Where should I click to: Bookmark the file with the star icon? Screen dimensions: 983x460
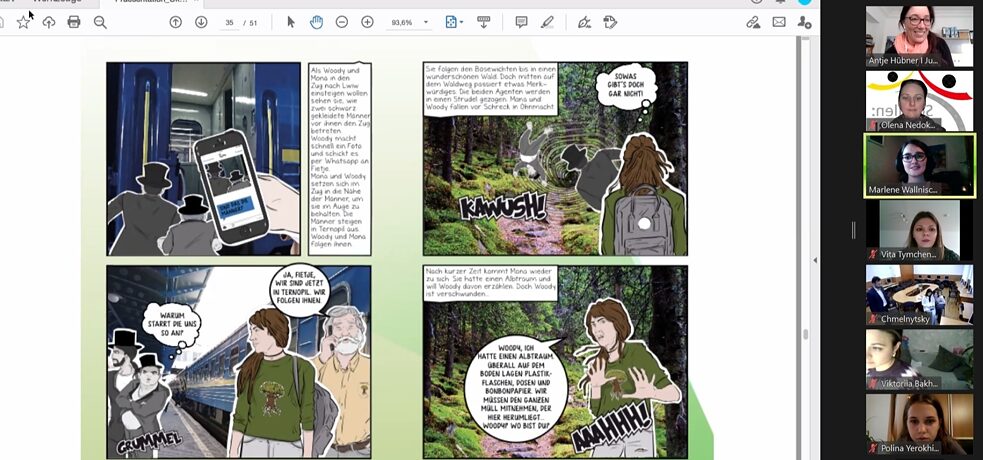pyautogui.click(x=23, y=23)
